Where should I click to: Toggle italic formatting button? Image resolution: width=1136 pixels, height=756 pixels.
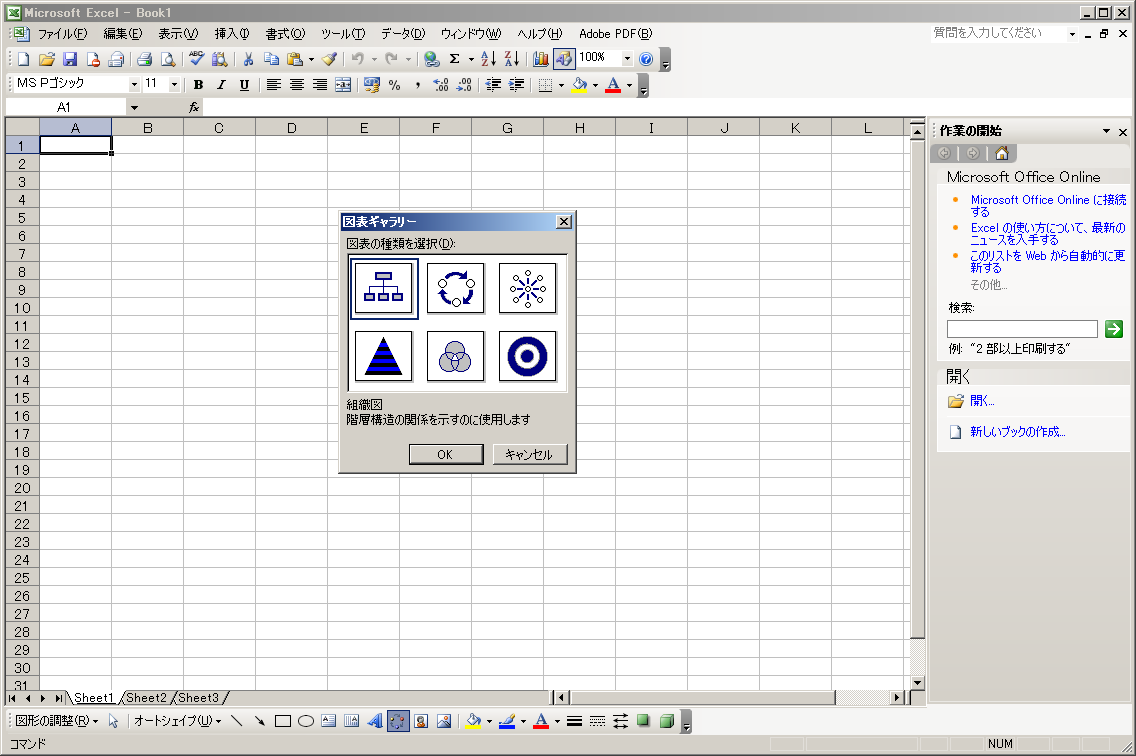coord(221,85)
